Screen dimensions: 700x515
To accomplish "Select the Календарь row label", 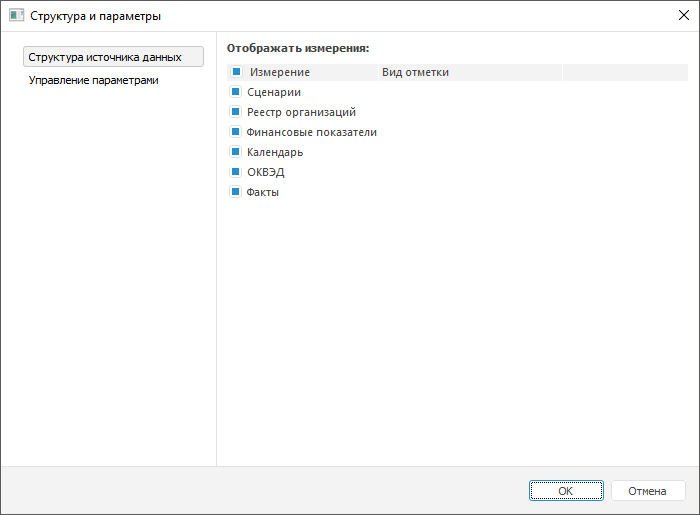I will (x=275, y=152).
